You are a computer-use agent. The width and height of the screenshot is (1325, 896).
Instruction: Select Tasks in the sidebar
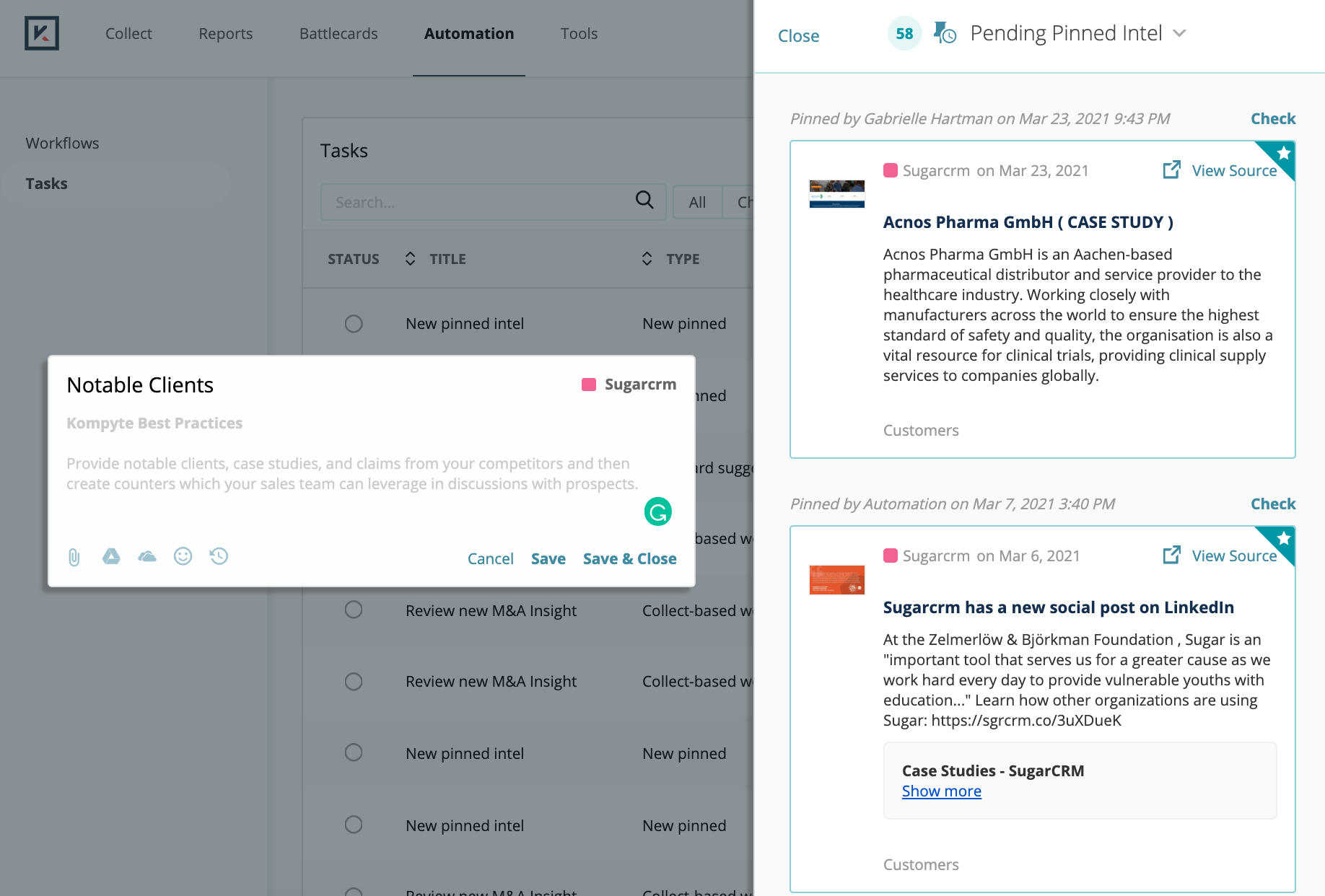pyautogui.click(x=46, y=183)
